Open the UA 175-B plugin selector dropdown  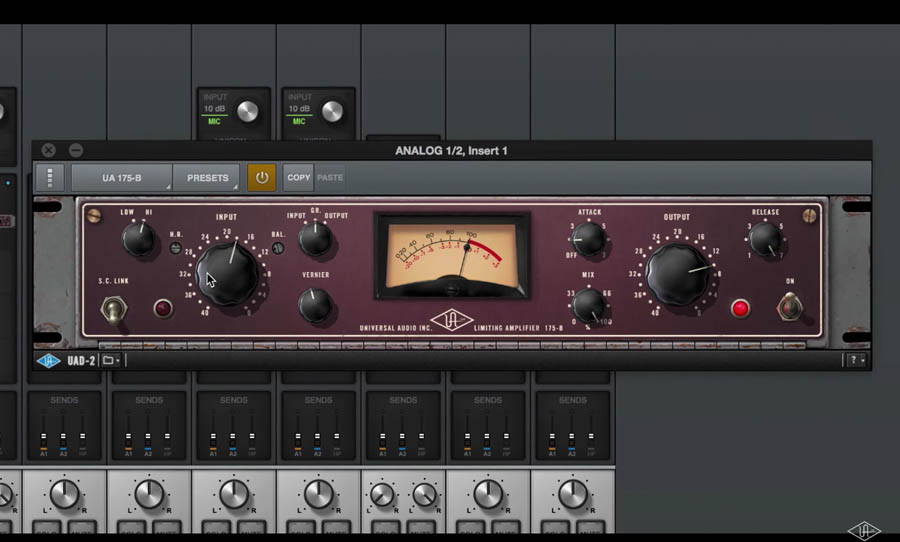tap(122, 177)
